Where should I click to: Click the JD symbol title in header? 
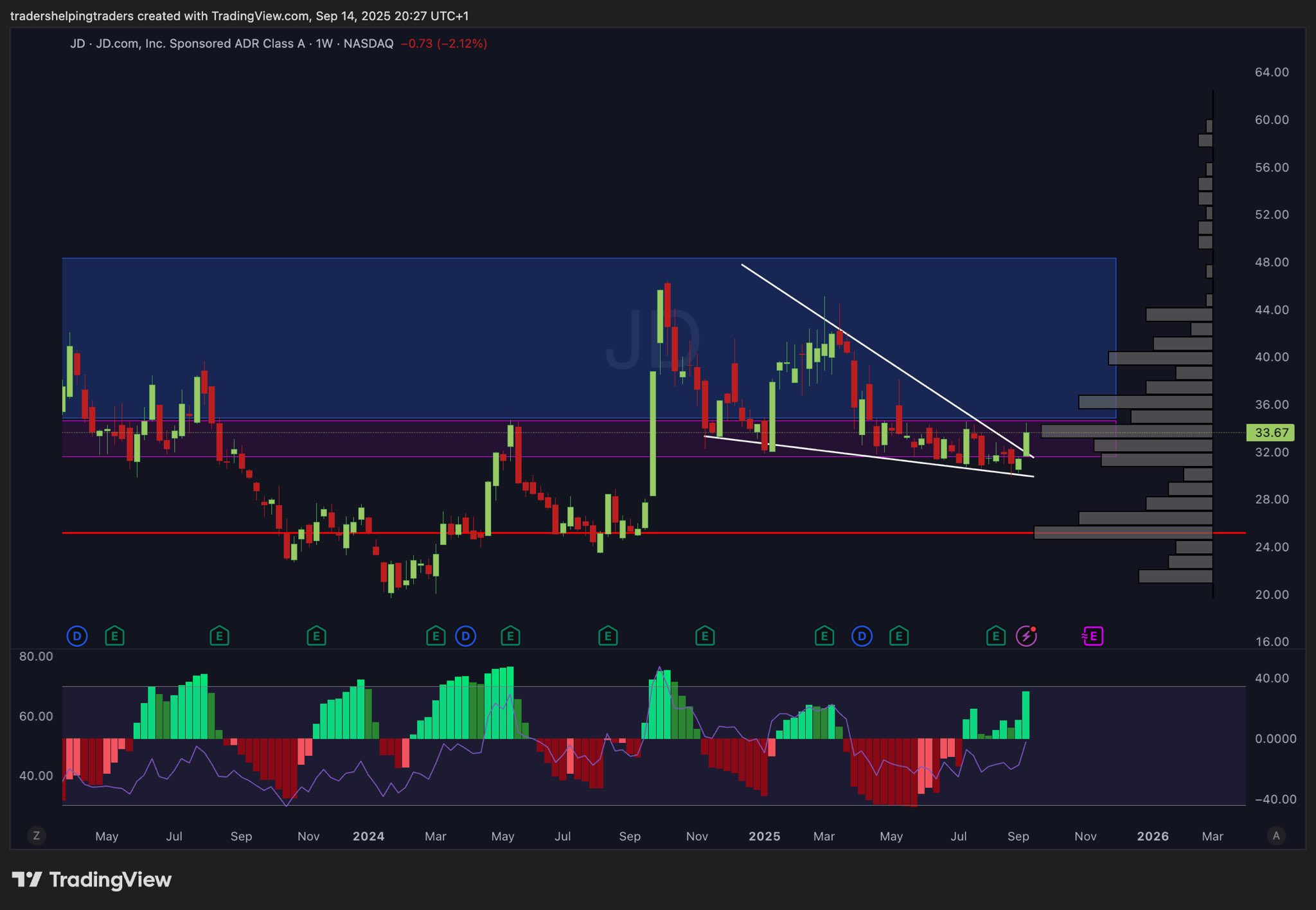pos(77,44)
